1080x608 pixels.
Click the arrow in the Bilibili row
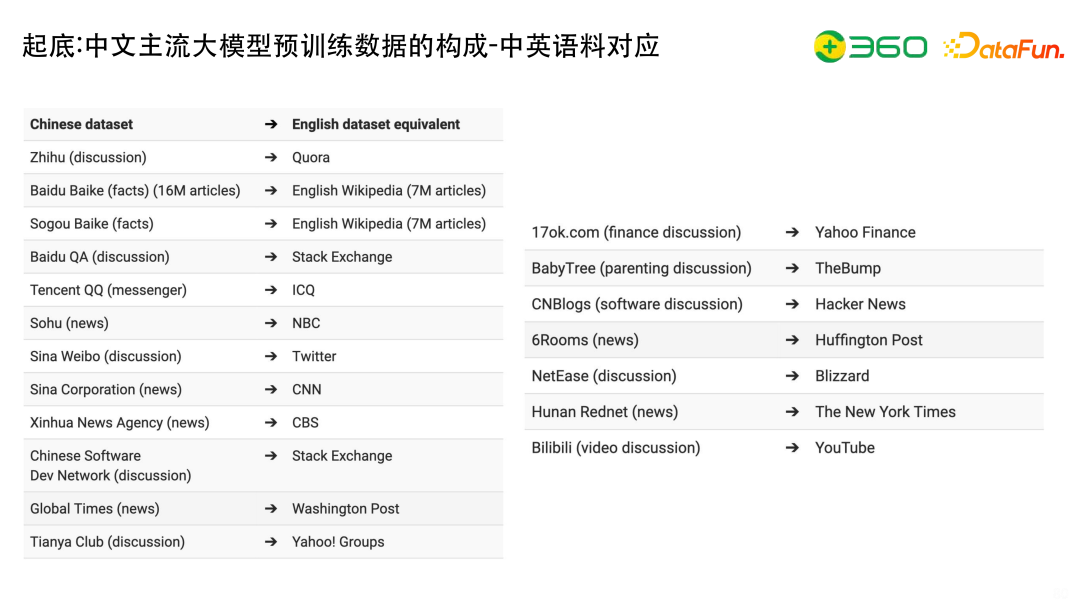click(792, 448)
